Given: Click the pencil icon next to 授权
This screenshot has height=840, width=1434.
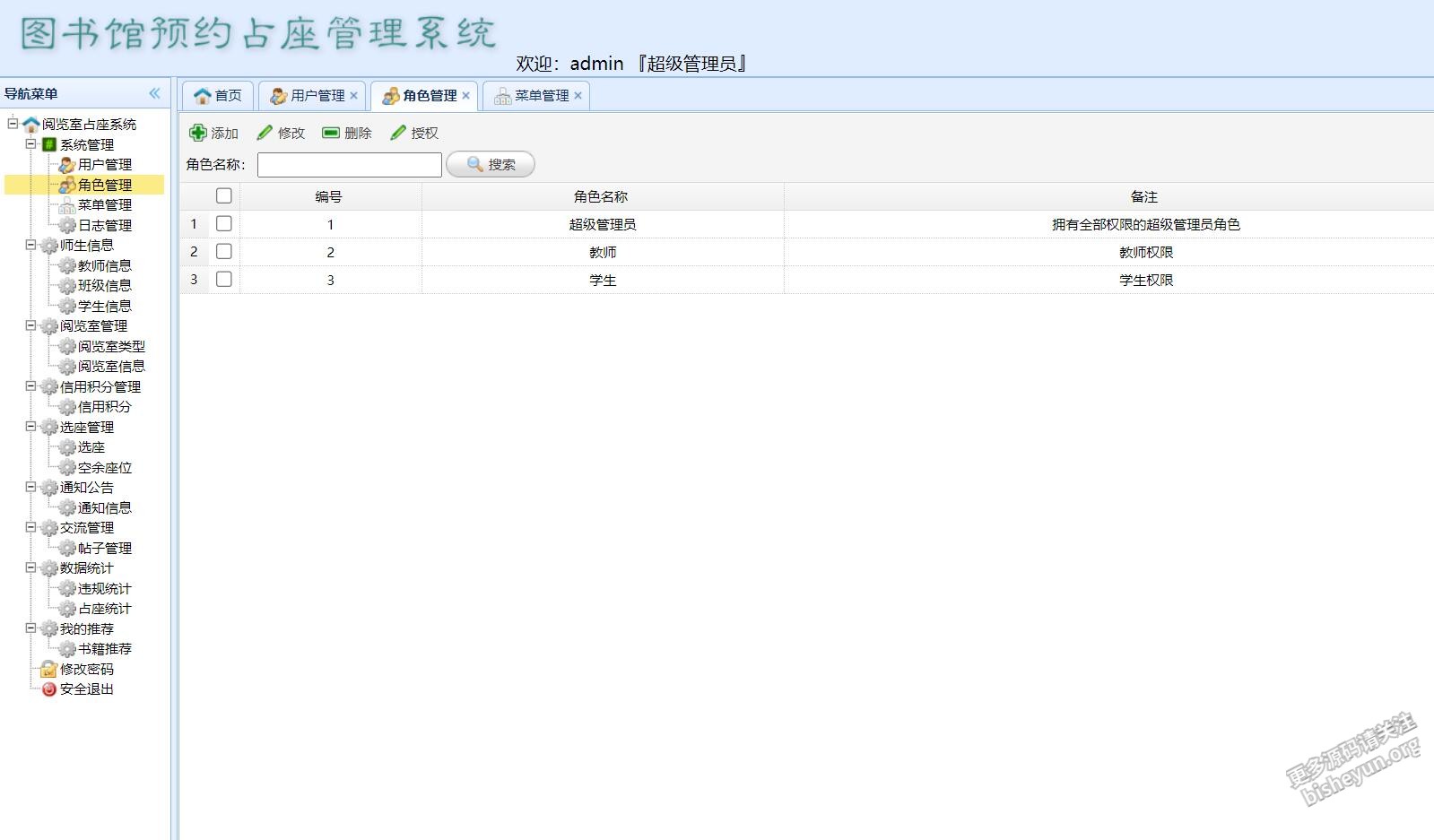Looking at the screenshot, I should click(x=398, y=133).
